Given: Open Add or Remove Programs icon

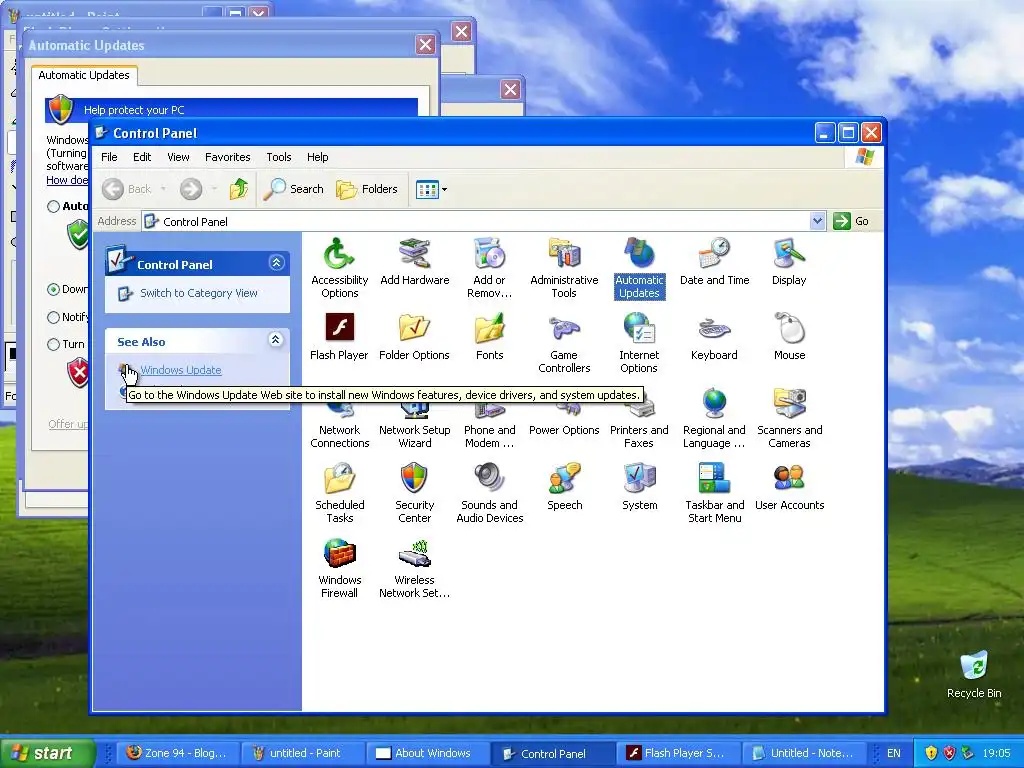Looking at the screenshot, I should (489, 254).
